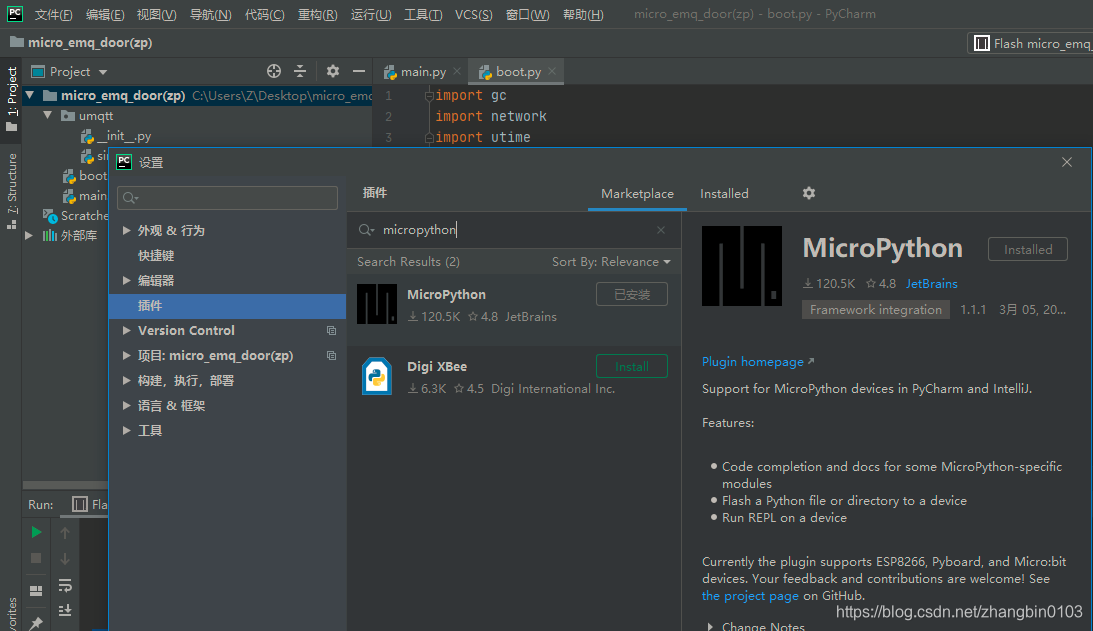Expand the Change Notes section

click(710, 626)
